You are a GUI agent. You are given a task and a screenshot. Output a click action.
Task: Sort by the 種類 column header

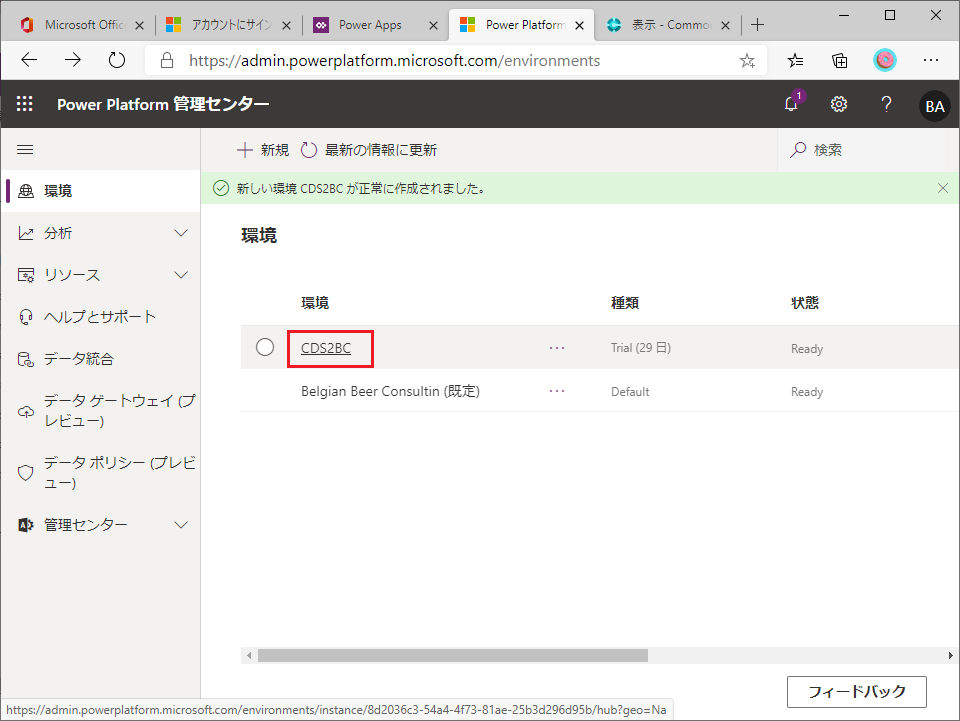[624, 302]
